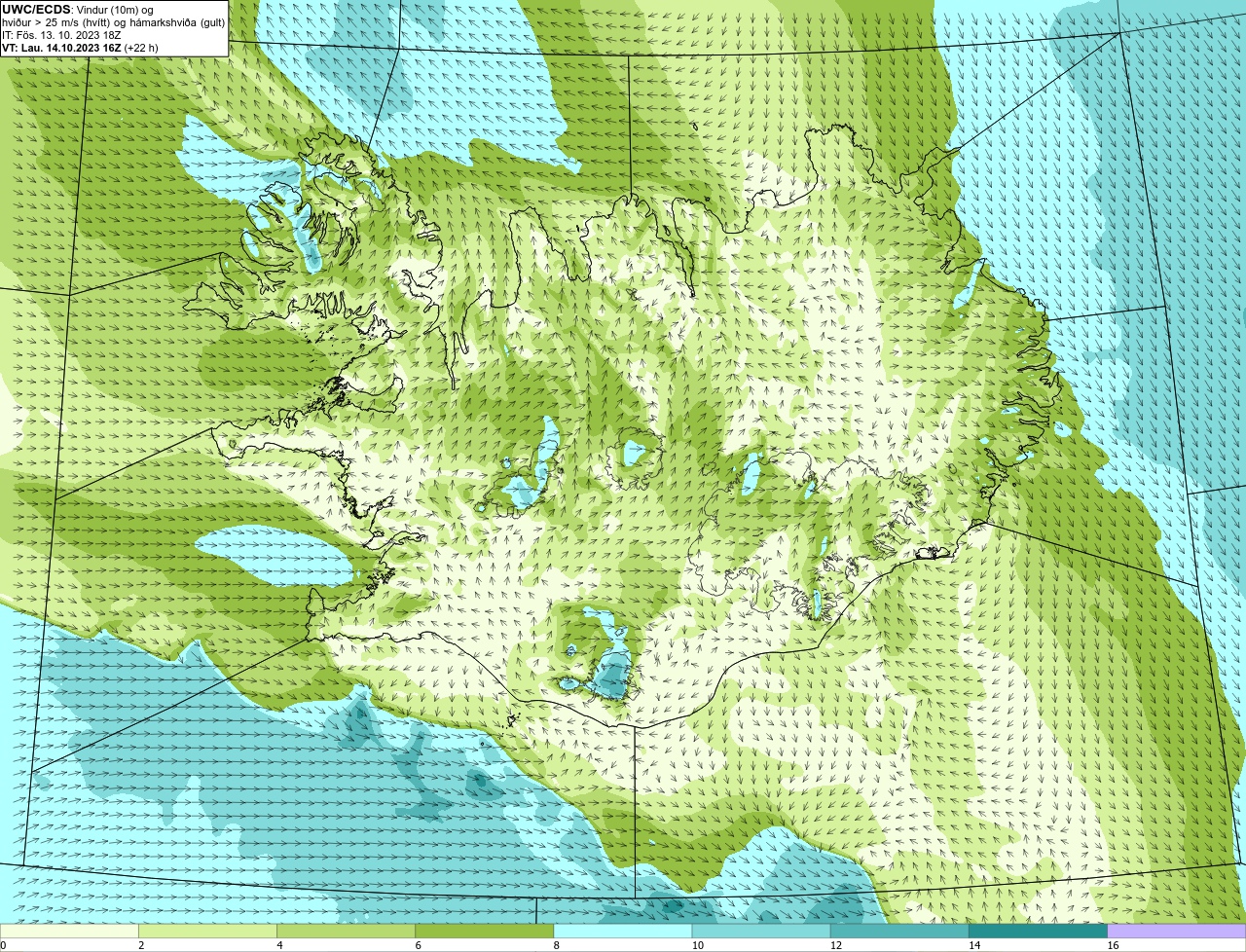Click the 'UWC/ECDS: Vindur (10m) og' title line

click(x=78, y=10)
